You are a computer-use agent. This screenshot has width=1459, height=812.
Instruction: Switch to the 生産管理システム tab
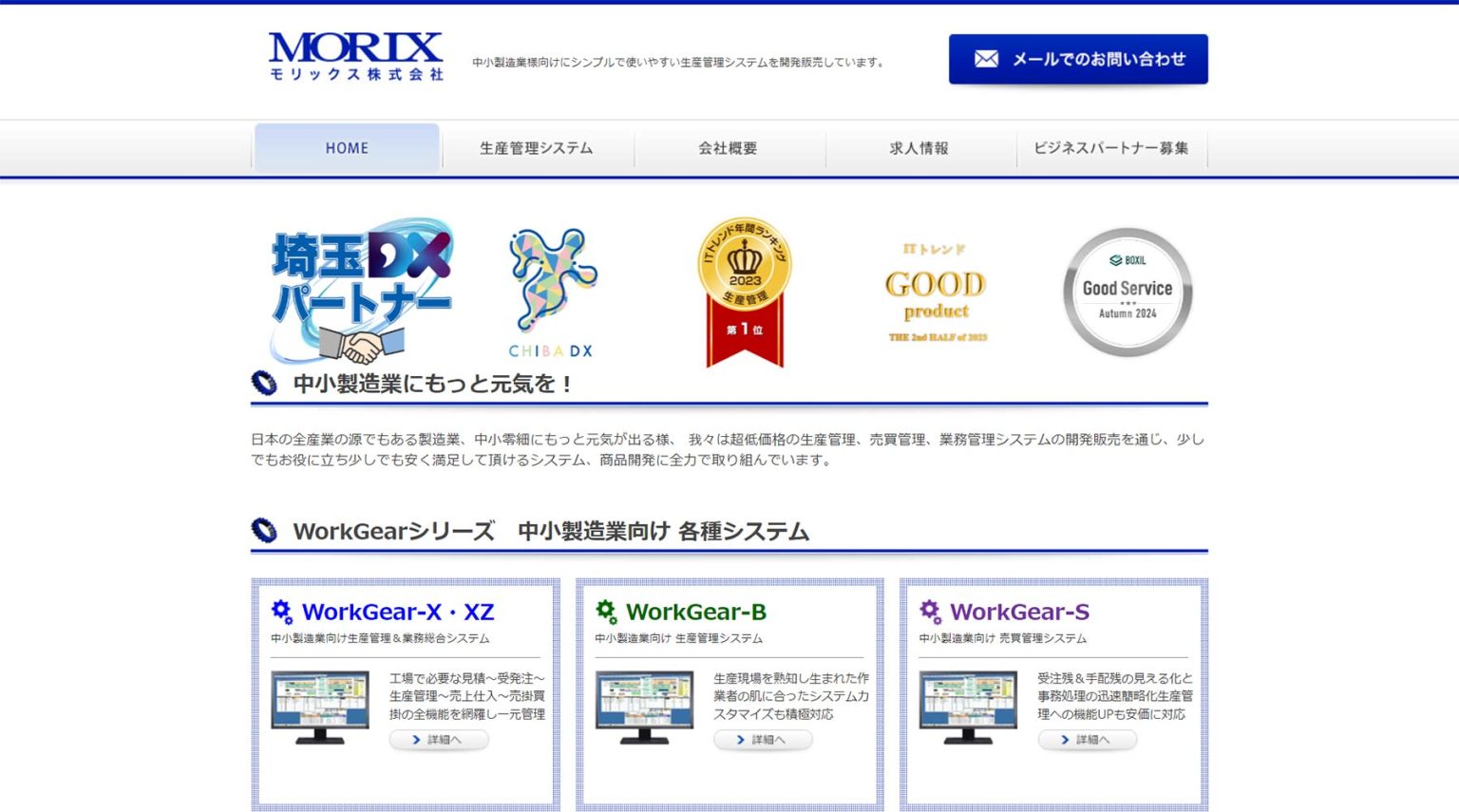pyautogui.click(x=536, y=147)
